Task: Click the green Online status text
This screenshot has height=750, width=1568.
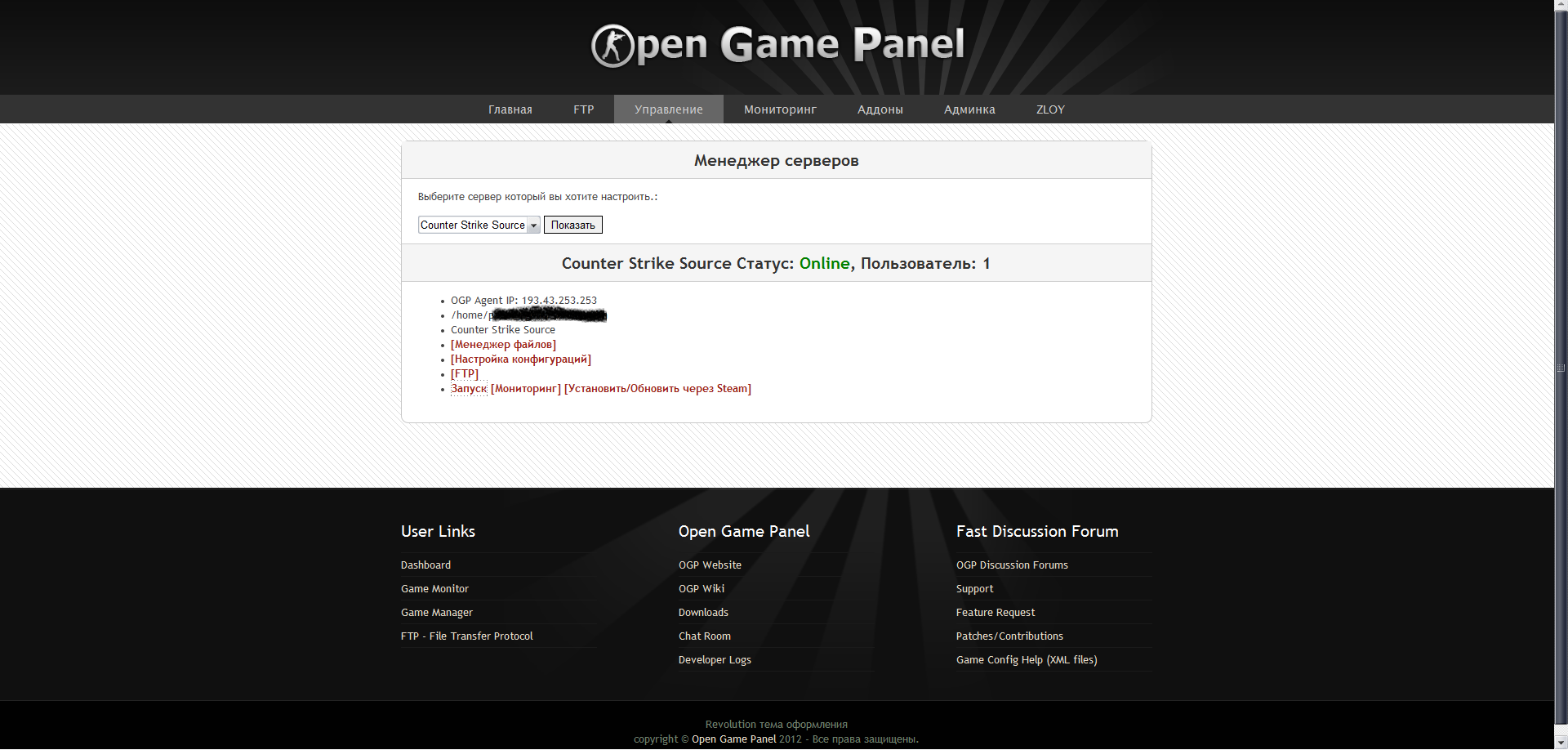Action: [824, 264]
